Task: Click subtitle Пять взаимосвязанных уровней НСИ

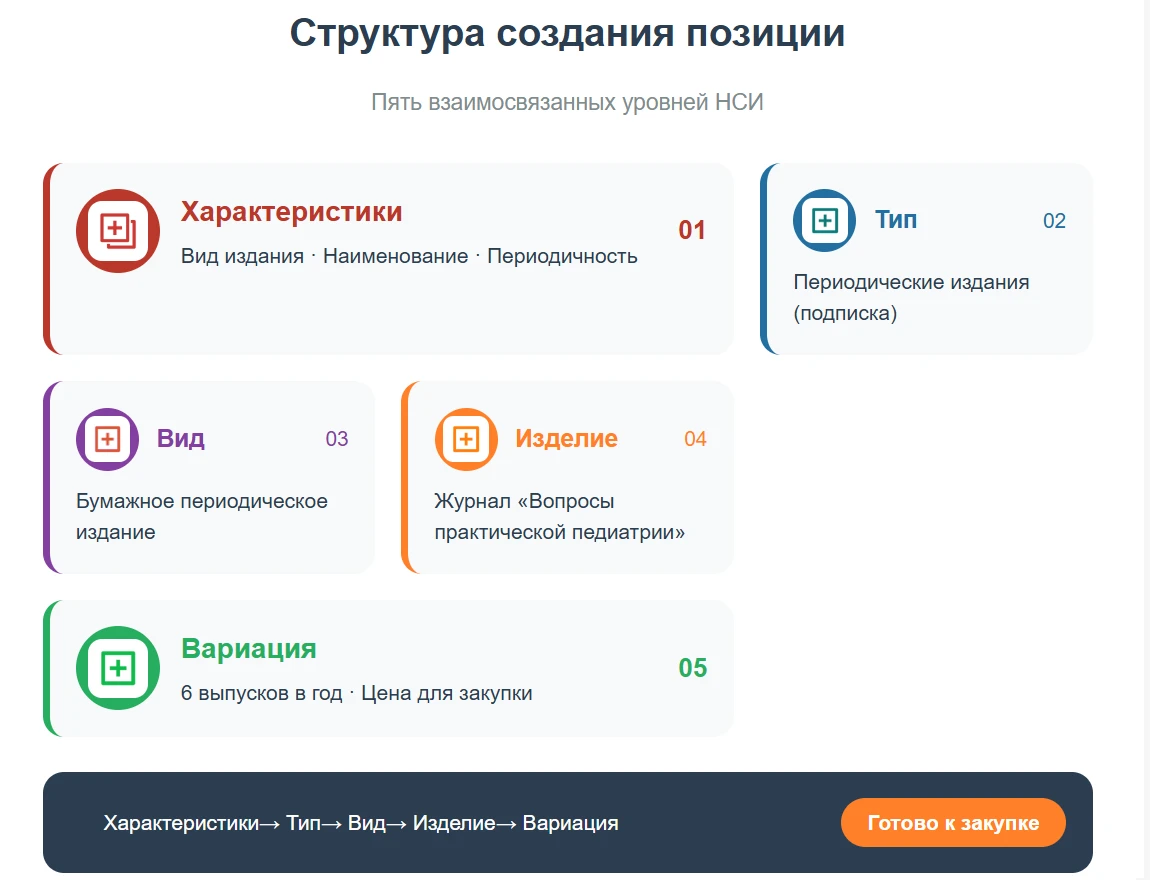Action: 568,102
